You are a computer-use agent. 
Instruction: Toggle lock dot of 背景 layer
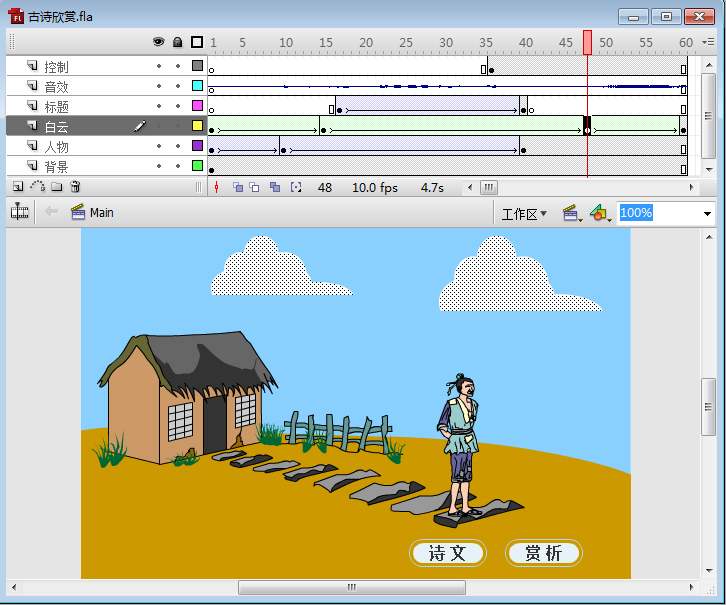coord(178,166)
